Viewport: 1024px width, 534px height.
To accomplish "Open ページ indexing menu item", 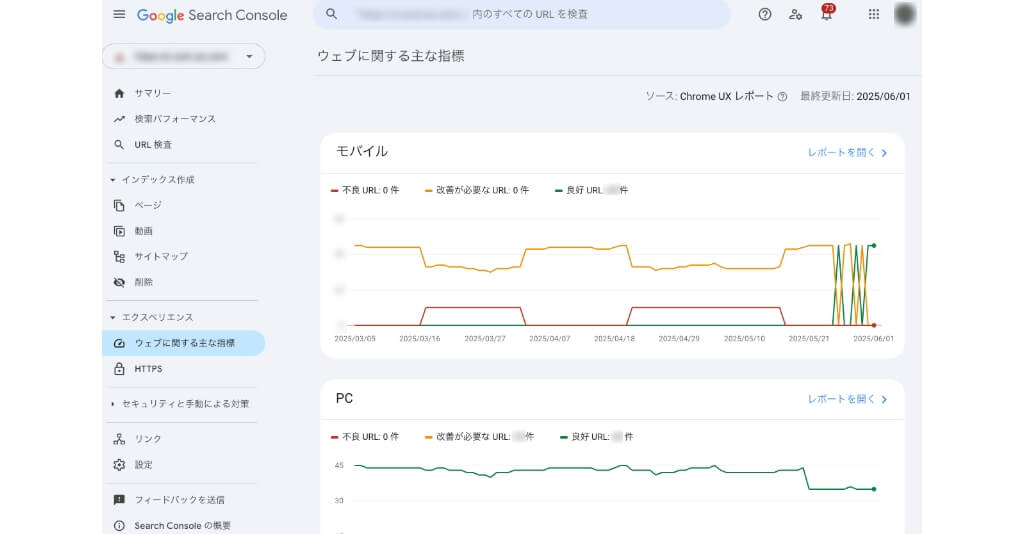I will point(148,205).
